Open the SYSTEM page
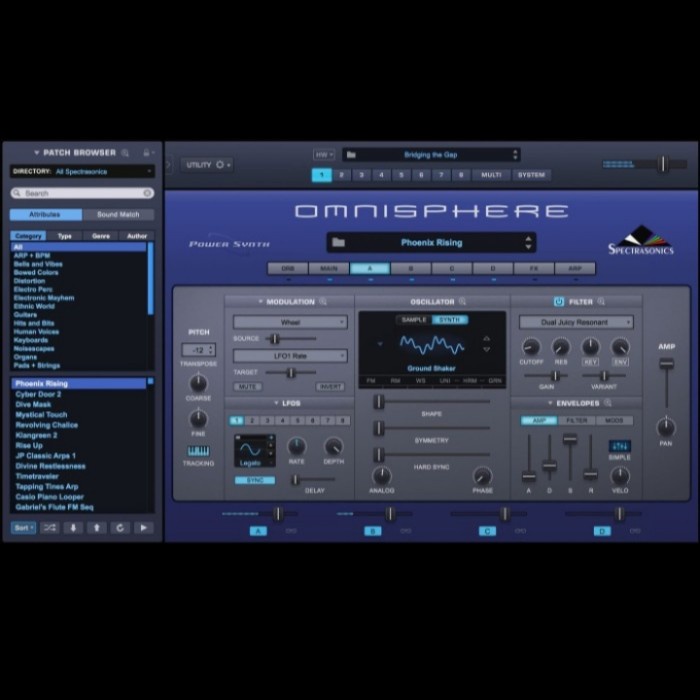Screen dimensions: 700x700 coord(531,175)
